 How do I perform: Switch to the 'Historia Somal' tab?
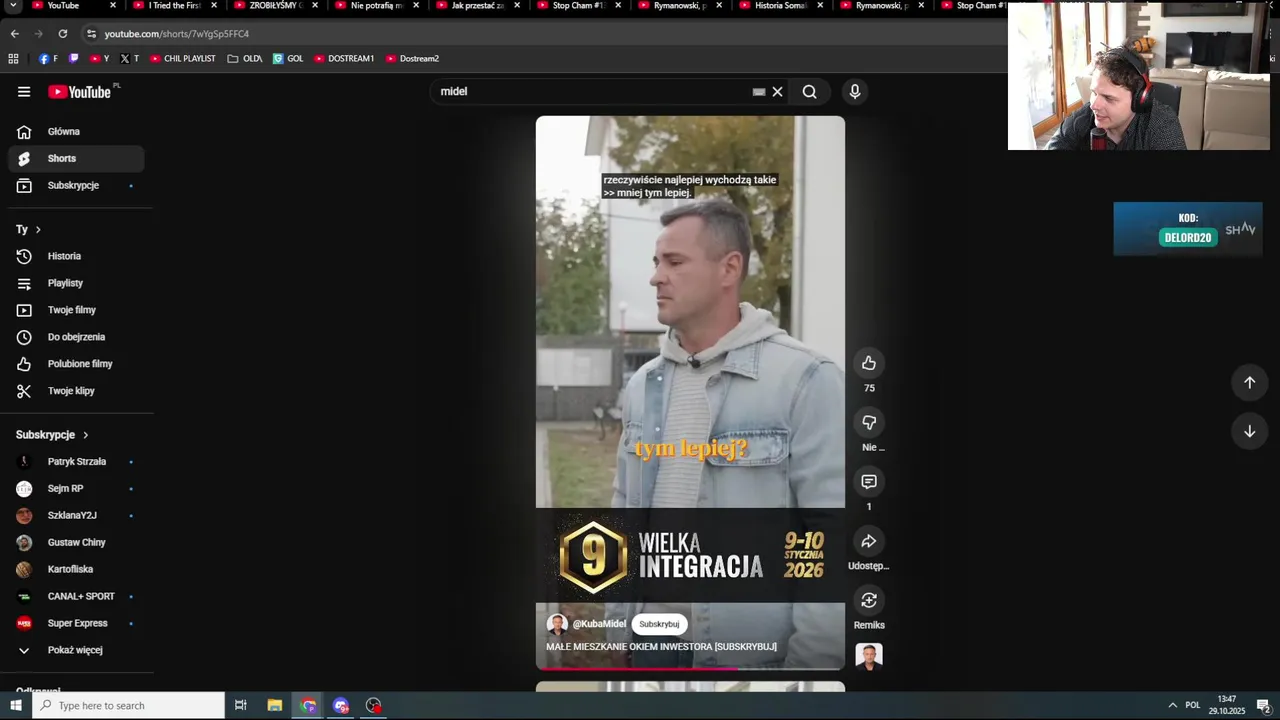(x=781, y=6)
